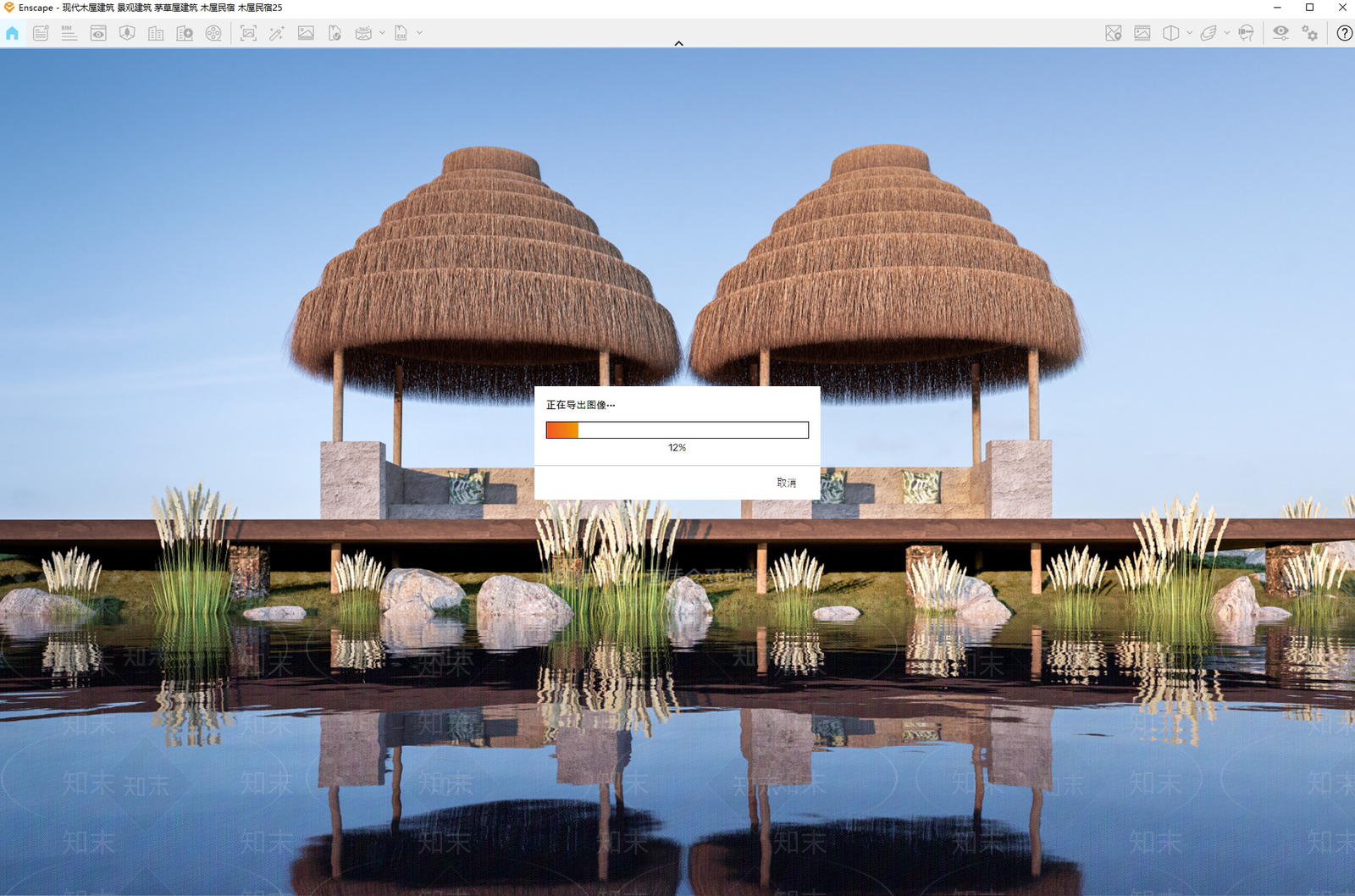Click the building with lightning bolt icon
The height and width of the screenshot is (896, 1355).
185,33
